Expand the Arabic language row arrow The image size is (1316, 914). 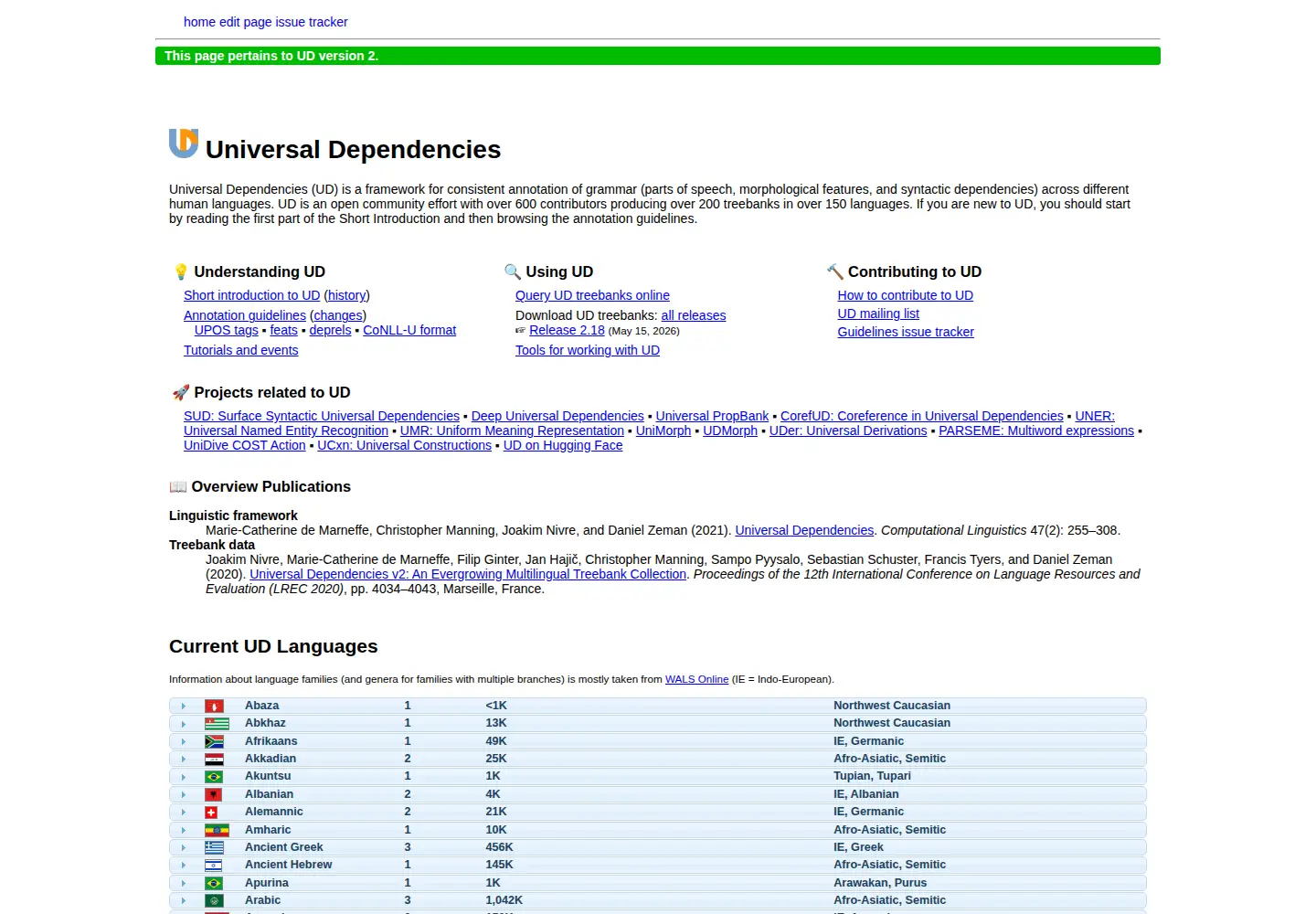pyautogui.click(x=184, y=901)
